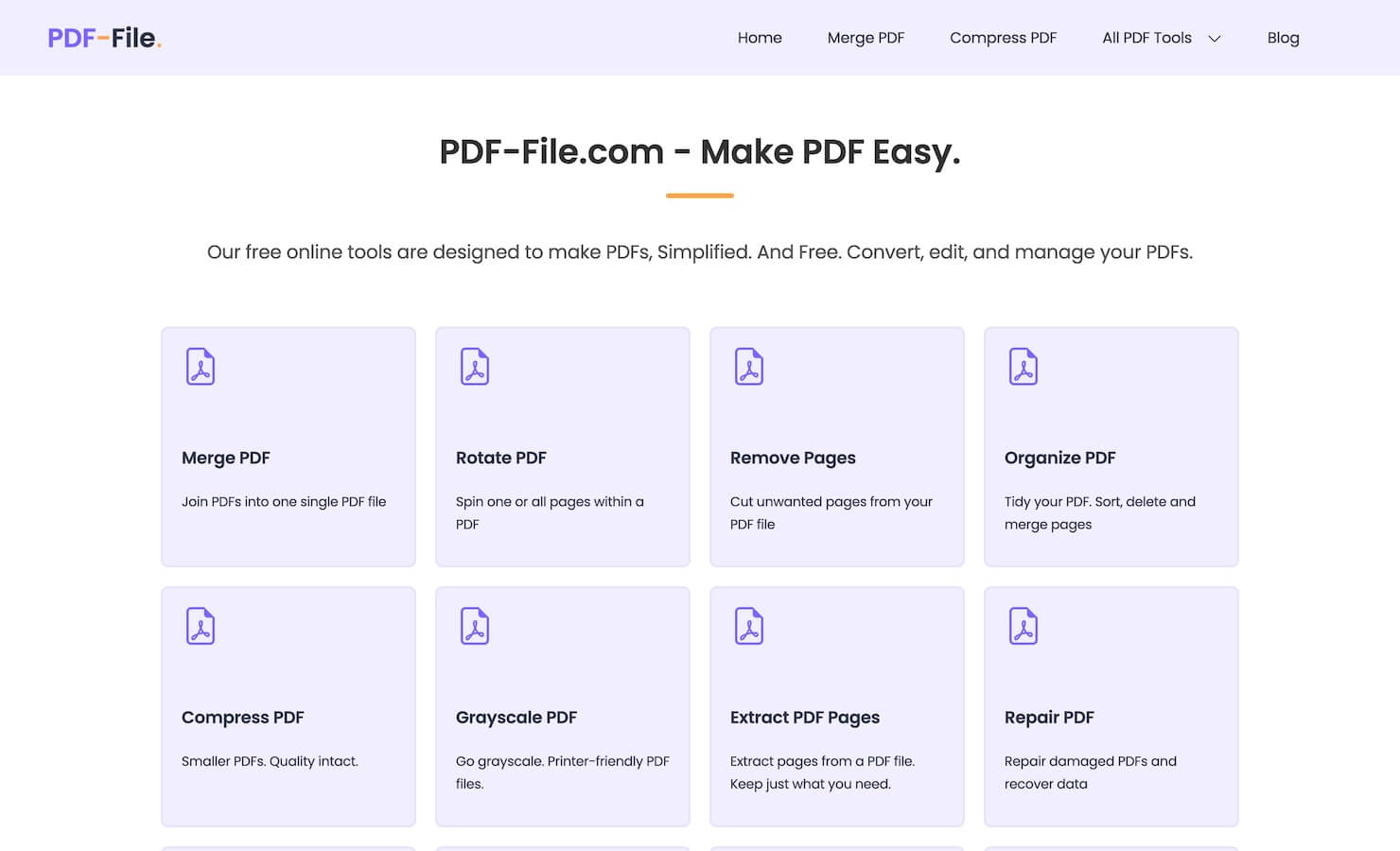Click the PDF icon on Repair PDF card
Viewport: 1400px width, 851px height.
point(1024,626)
